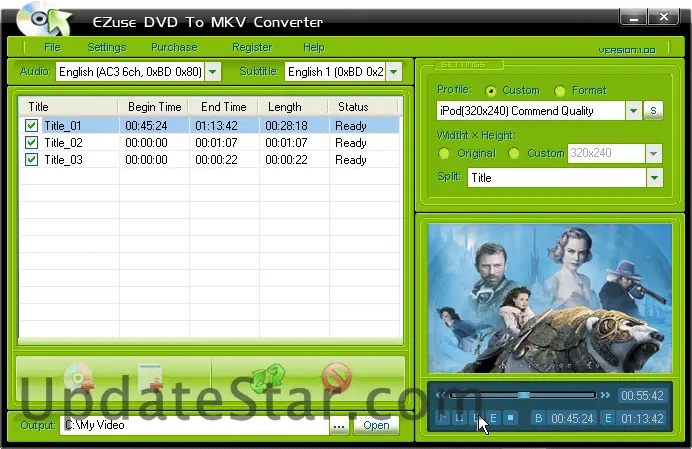Start conversion with the green arrows icon
The image size is (692, 449).
click(x=267, y=378)
